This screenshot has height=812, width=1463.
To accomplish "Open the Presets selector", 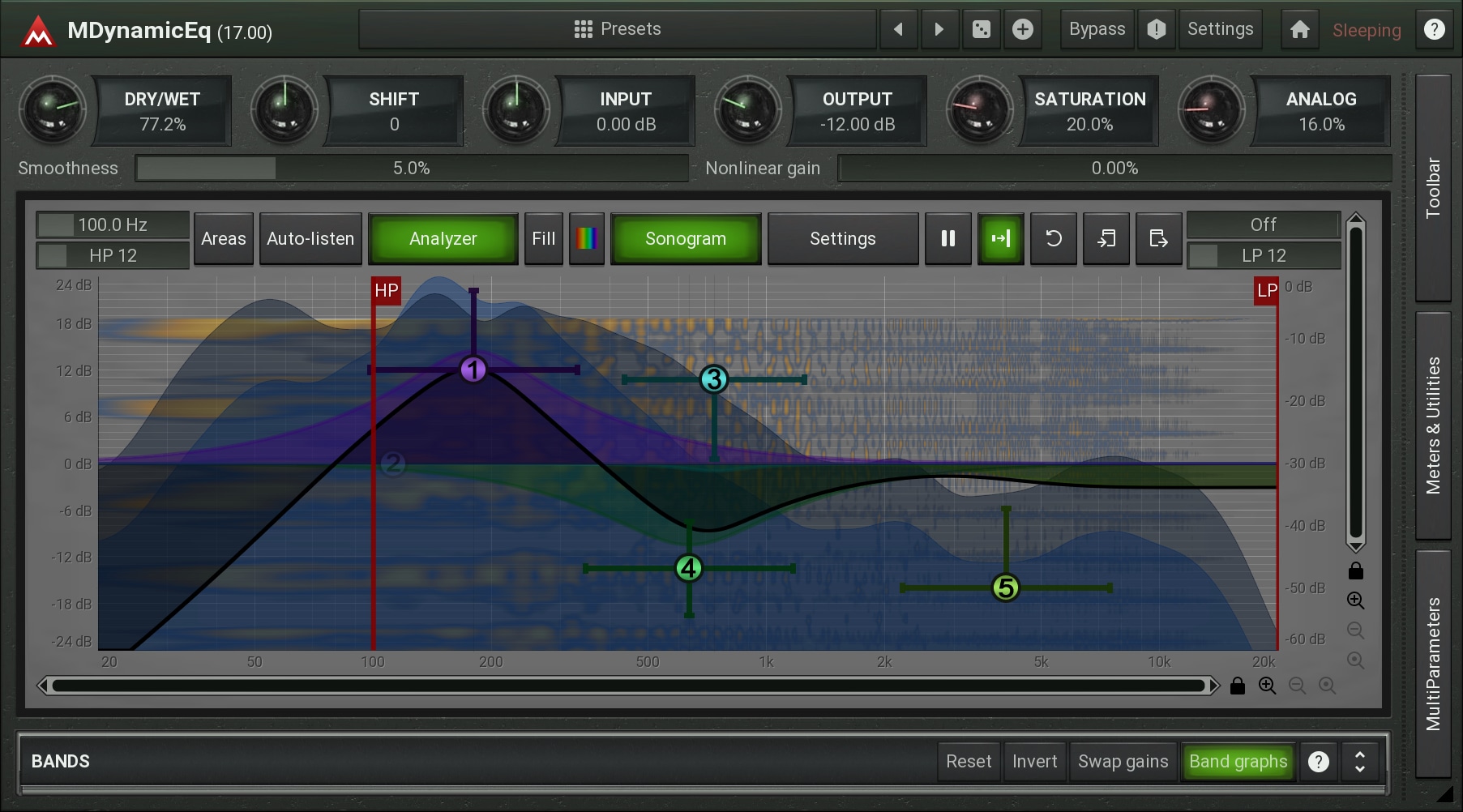I will (x=618, y=30).
